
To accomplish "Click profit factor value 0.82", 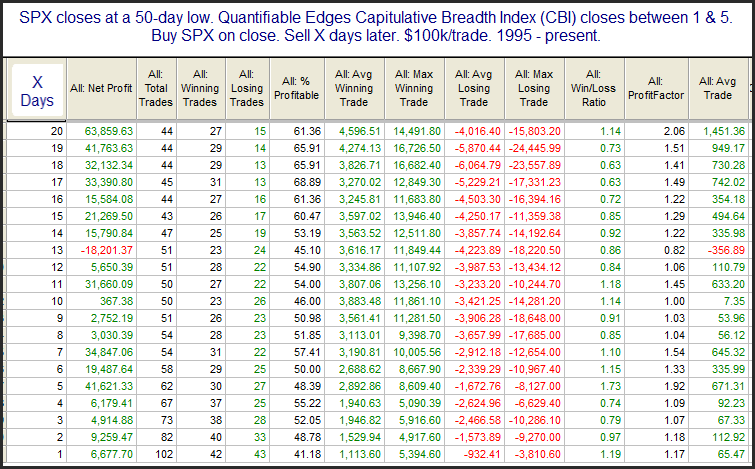I will (x=674, y=250).
